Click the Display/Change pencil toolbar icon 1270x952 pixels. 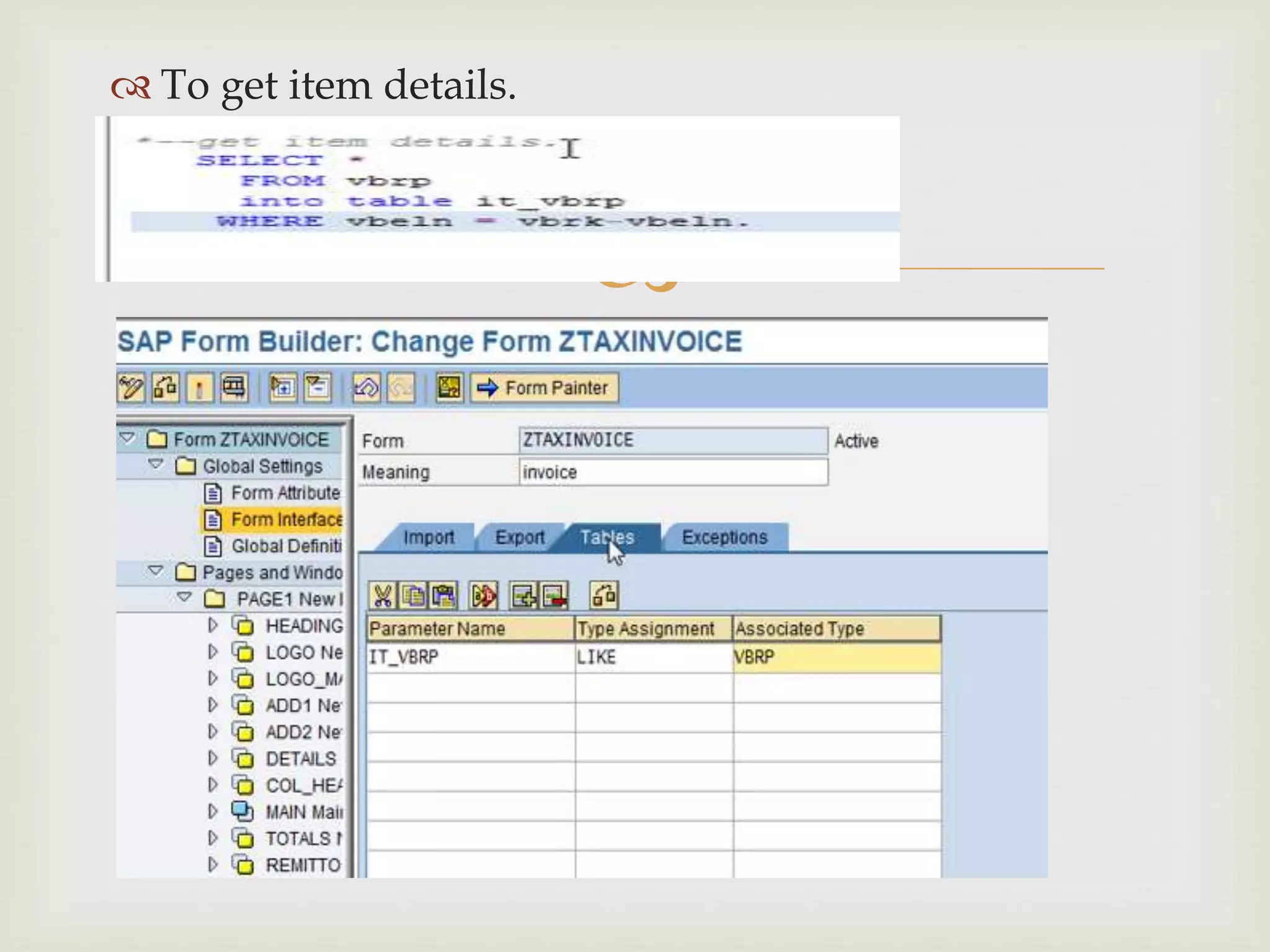(131, 389)
